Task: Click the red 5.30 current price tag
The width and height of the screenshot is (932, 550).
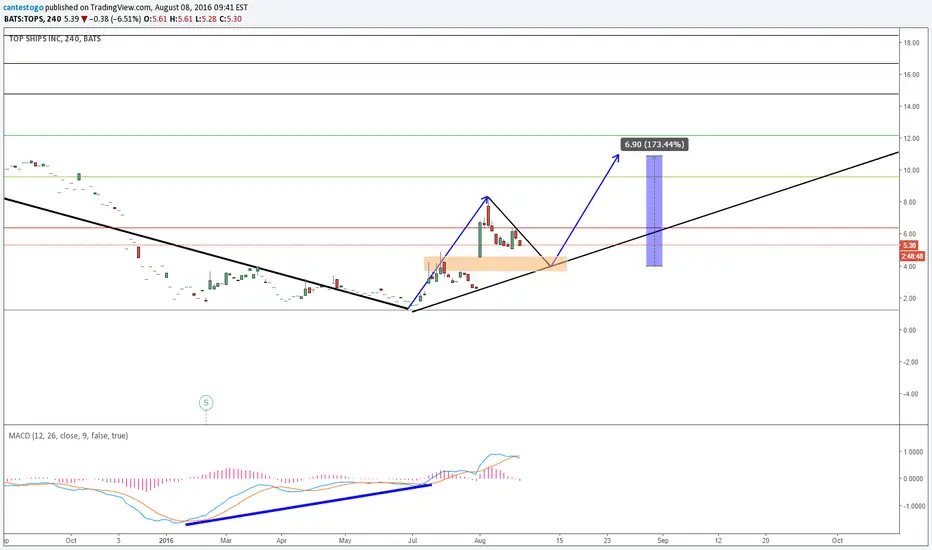Action: 909,246
